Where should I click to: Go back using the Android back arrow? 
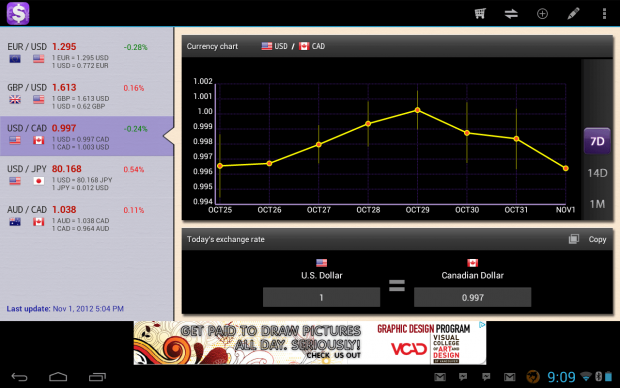click(19, 377)
